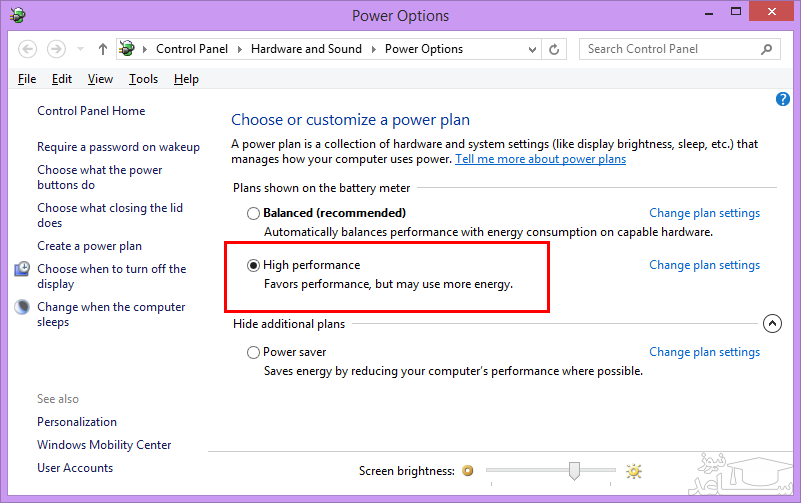Select the Balanced (recommended) power plan
Viewport: 801px width, 503px height.
click(x=253, y=213)
